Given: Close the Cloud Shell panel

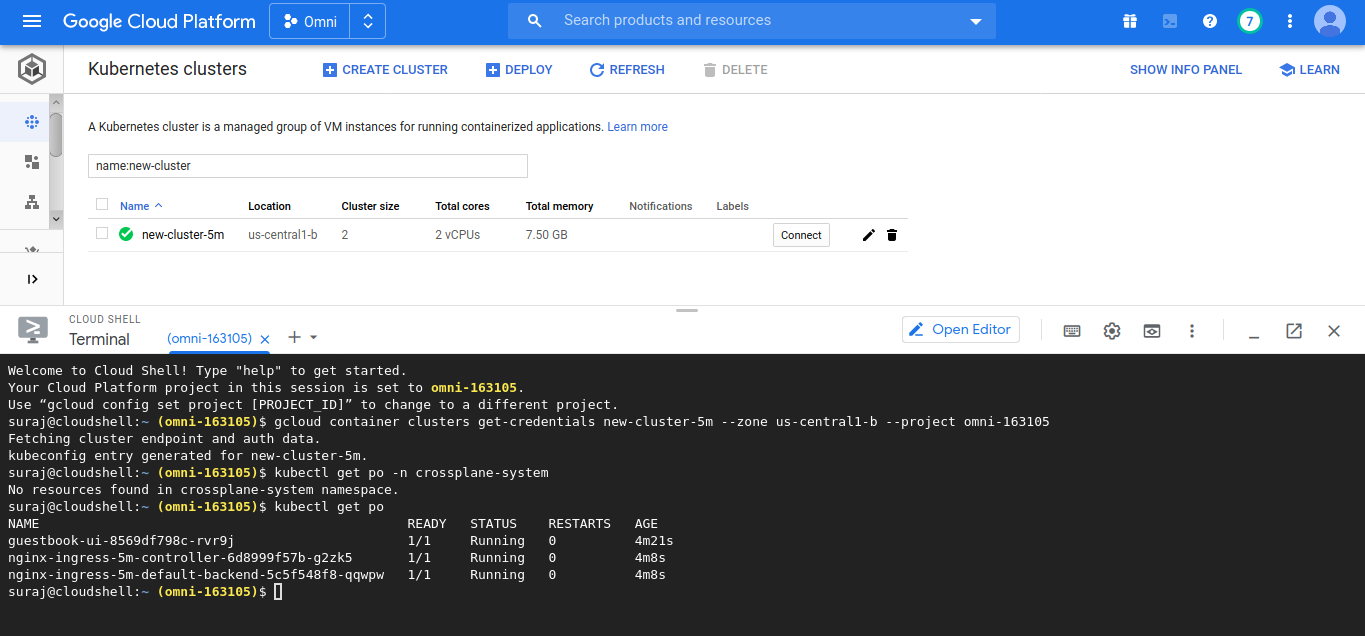Looking at the screenshot, I should pos(1334,331).
